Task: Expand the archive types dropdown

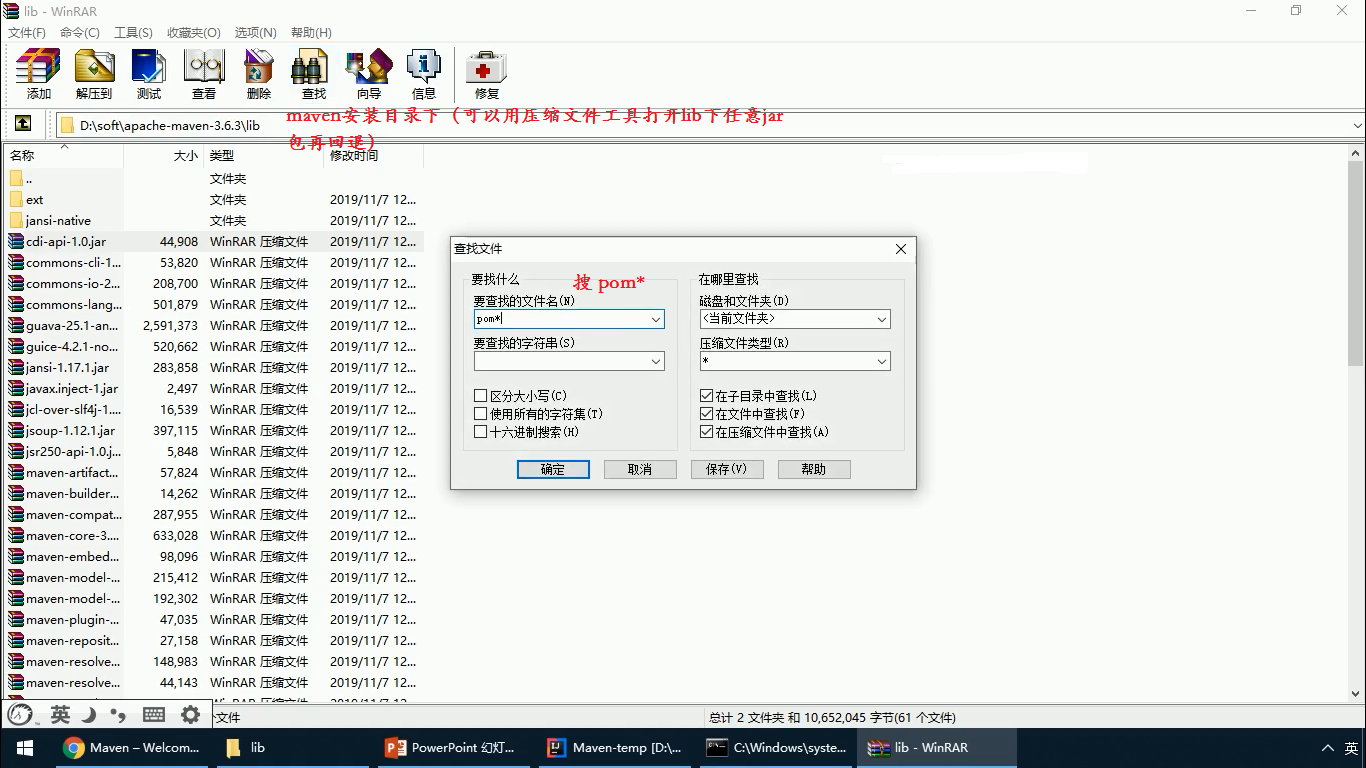Action: (x=882, y=361)
